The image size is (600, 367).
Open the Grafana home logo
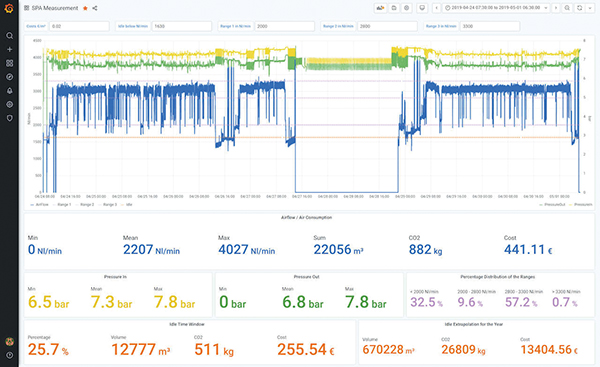(x=9, y=8)
